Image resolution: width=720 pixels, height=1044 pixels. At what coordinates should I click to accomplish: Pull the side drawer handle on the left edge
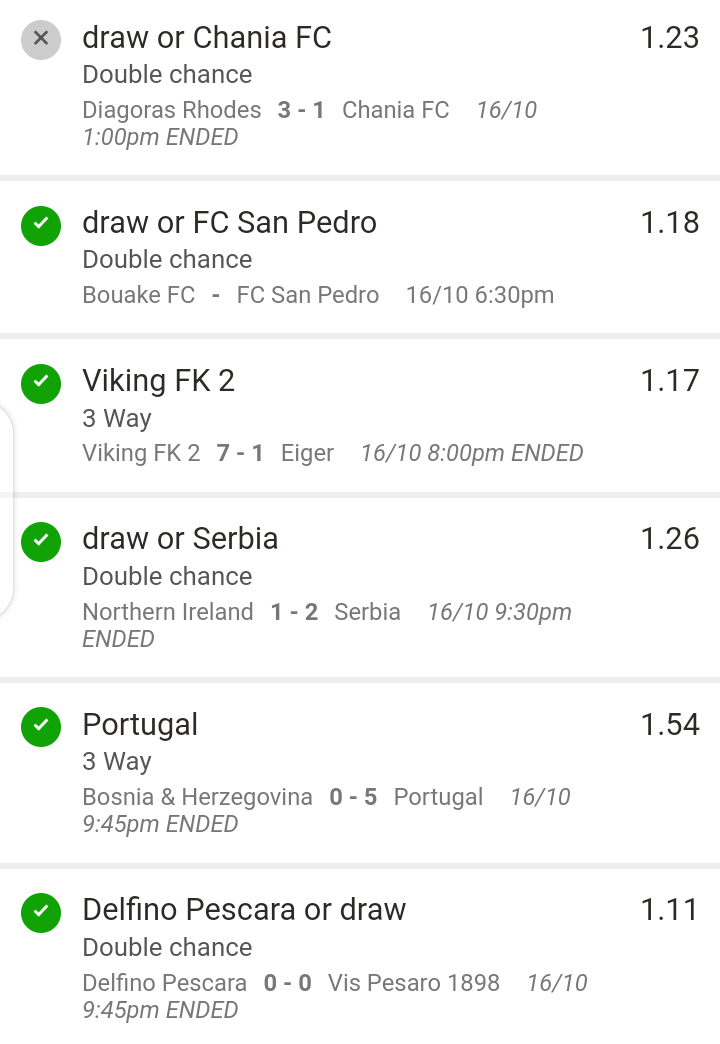tap(6, 511)
